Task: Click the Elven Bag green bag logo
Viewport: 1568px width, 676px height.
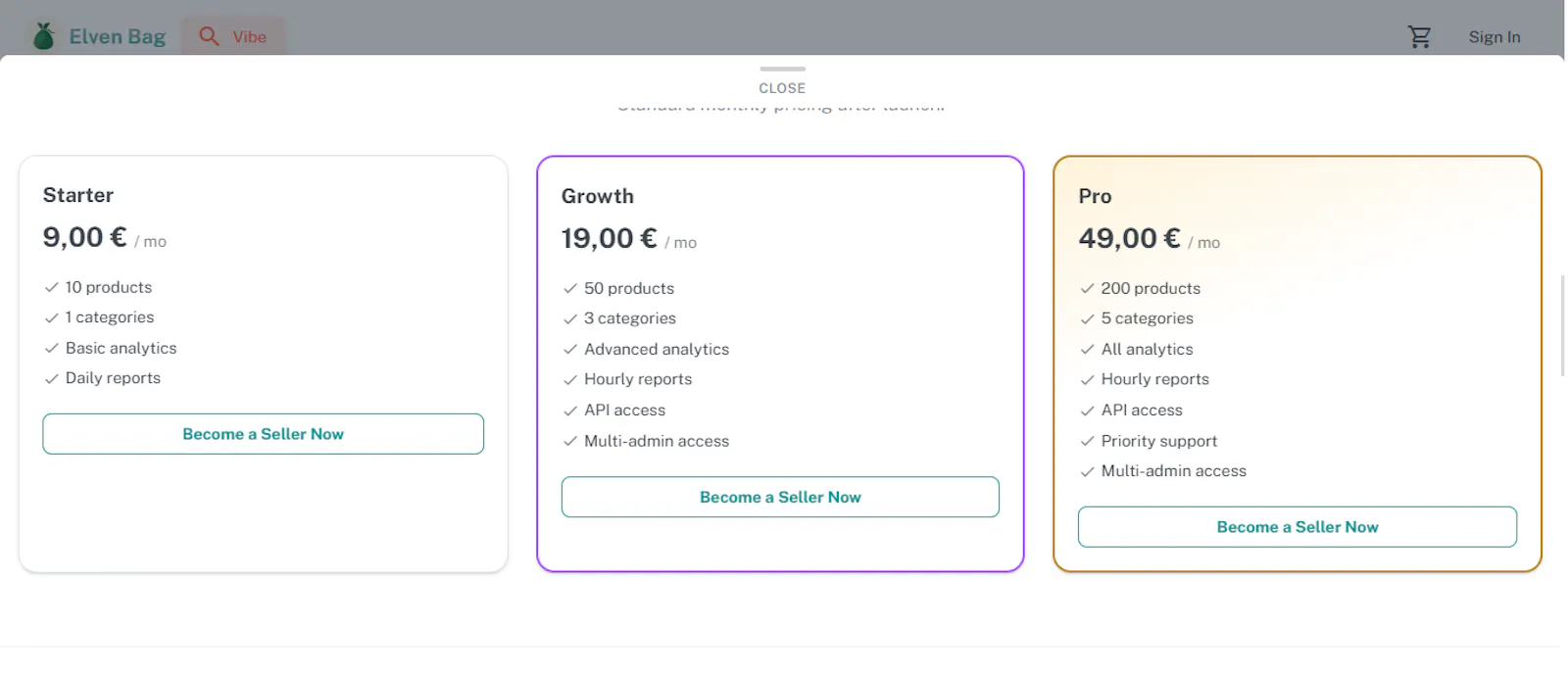Action: pyautogui.click(x=43, y=36)
